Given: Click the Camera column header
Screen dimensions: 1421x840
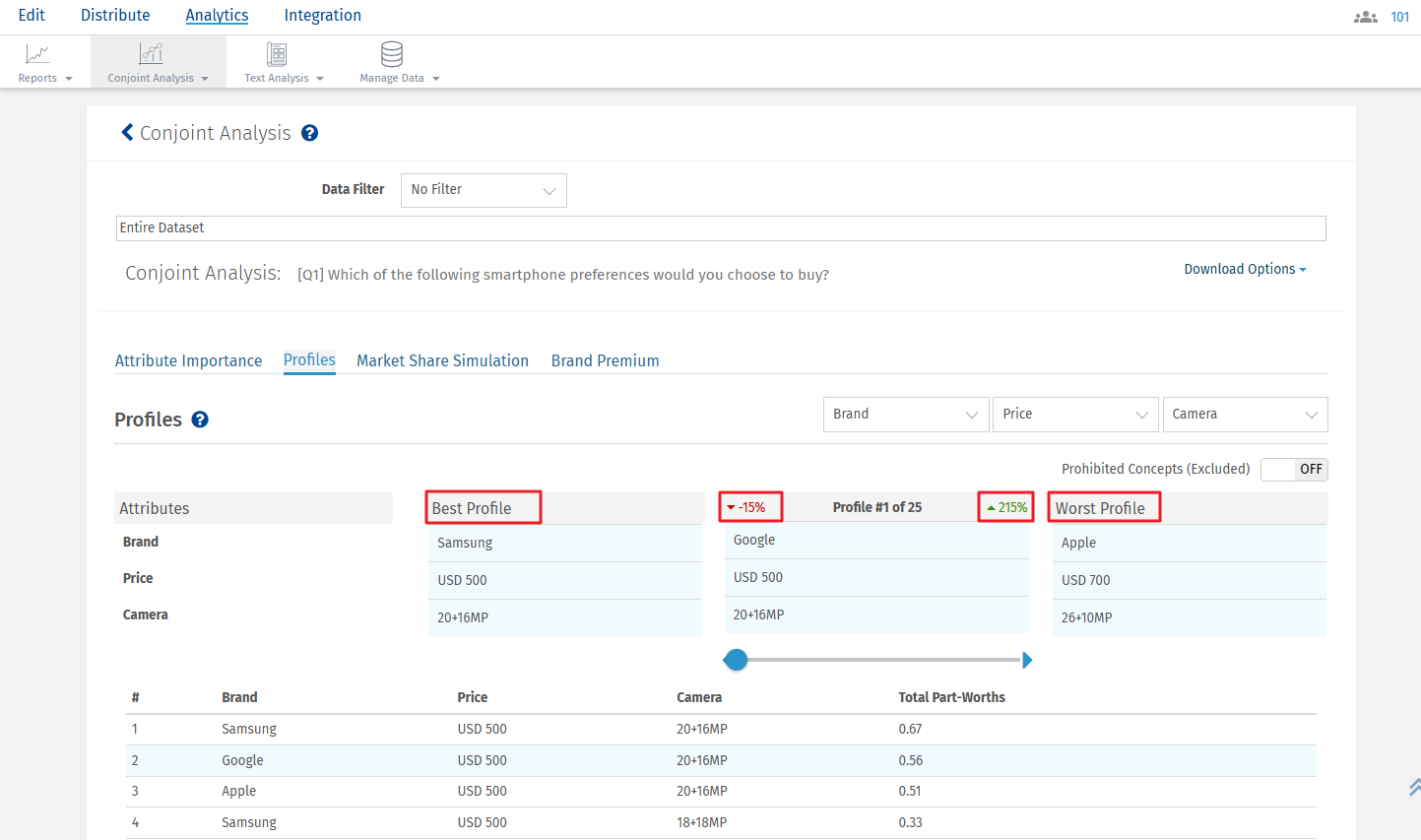Looking at the screenshot, I should click(x=699, y=697).
